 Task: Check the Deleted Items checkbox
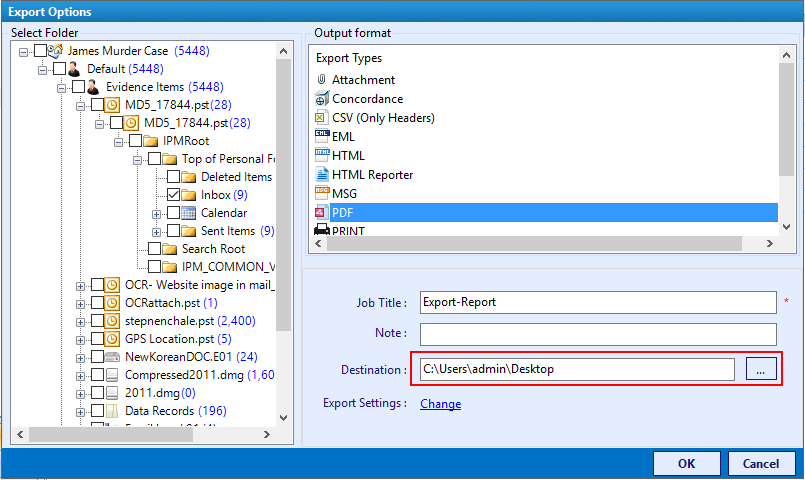point(174,177)
